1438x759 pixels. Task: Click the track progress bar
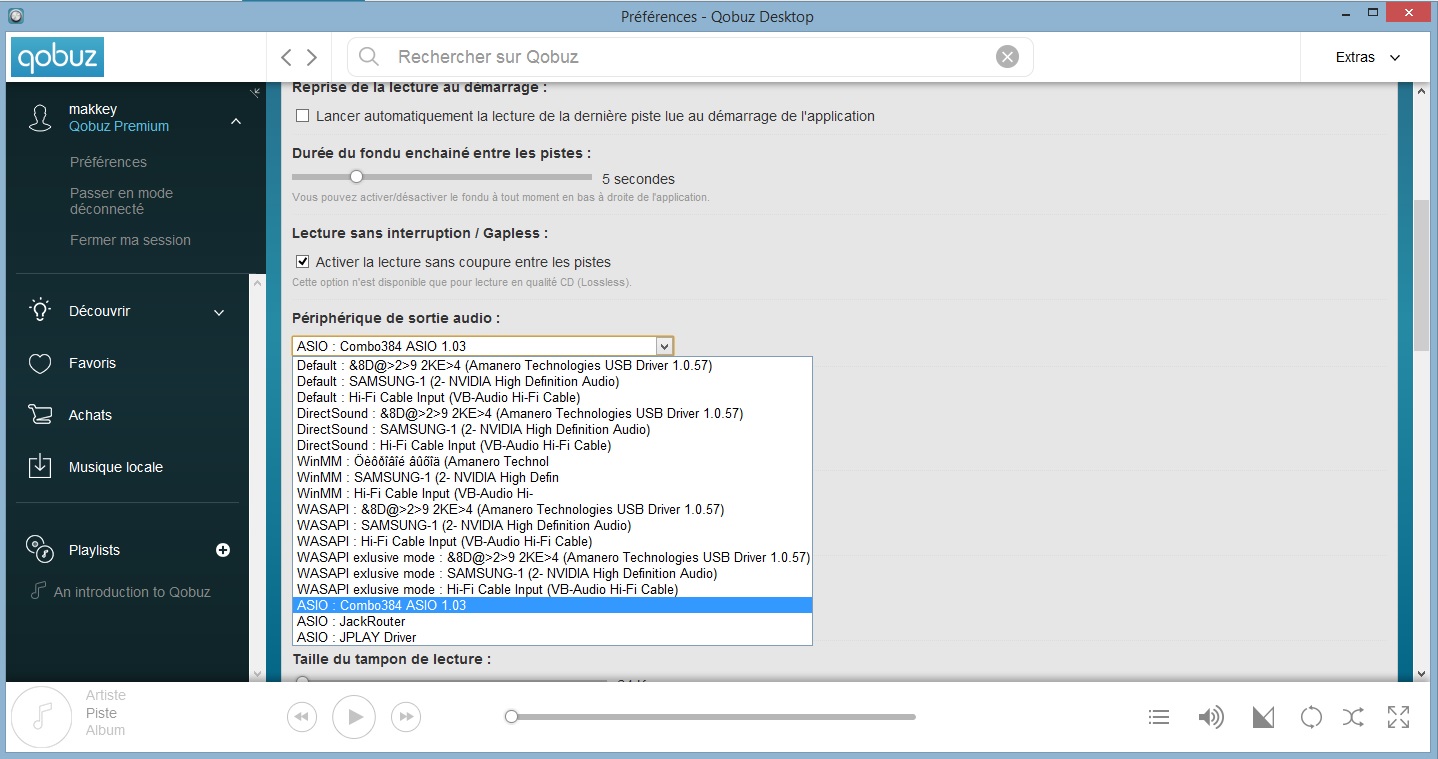713,716
